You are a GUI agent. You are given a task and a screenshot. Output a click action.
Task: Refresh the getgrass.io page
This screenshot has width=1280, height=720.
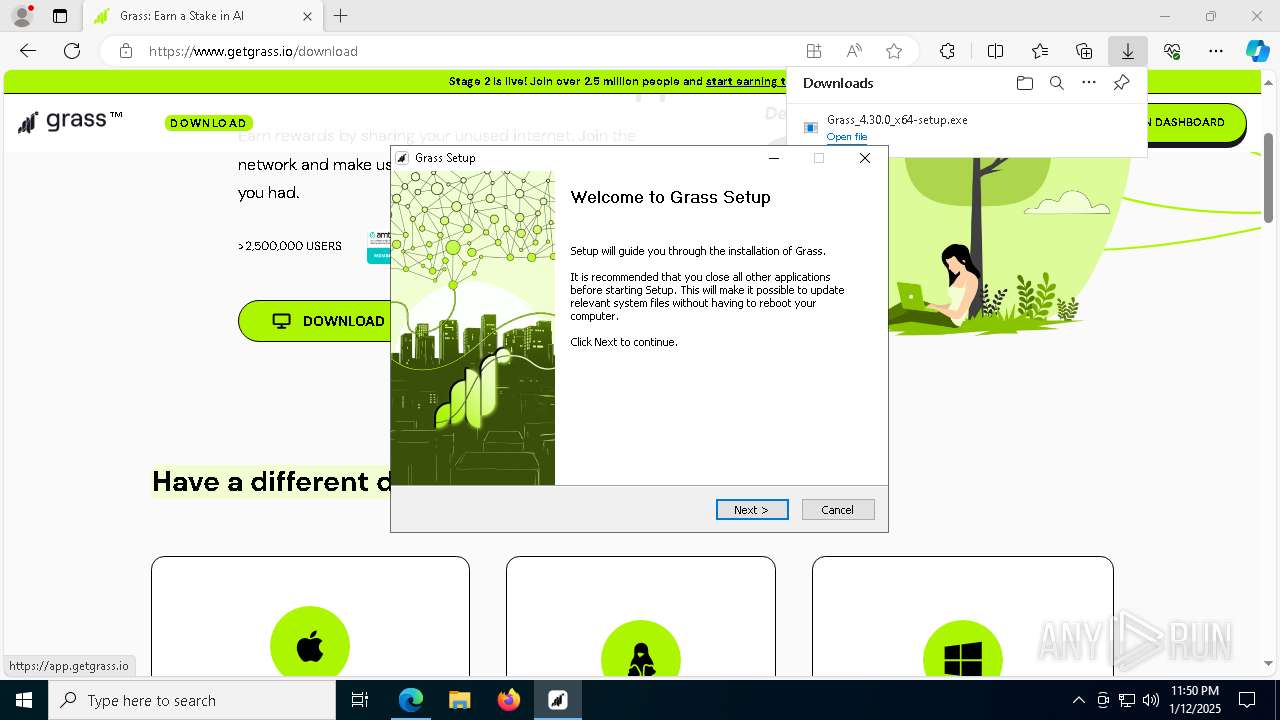72,51
